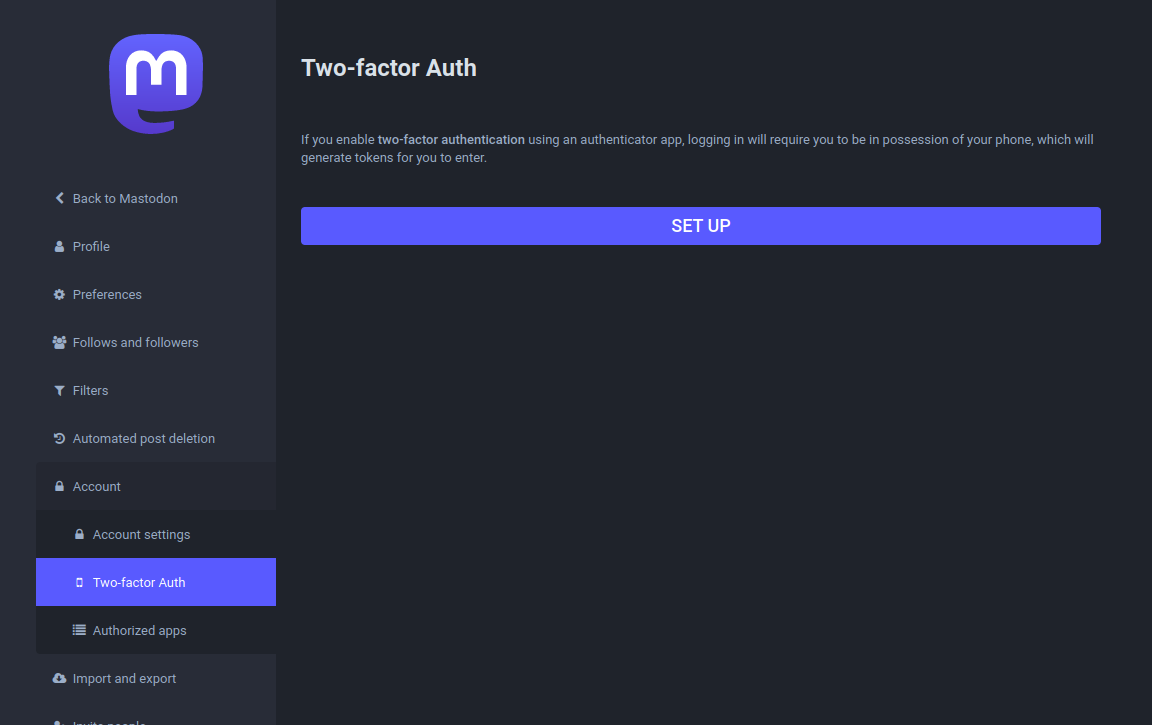Open the Profile settings page

click(91, 247)
